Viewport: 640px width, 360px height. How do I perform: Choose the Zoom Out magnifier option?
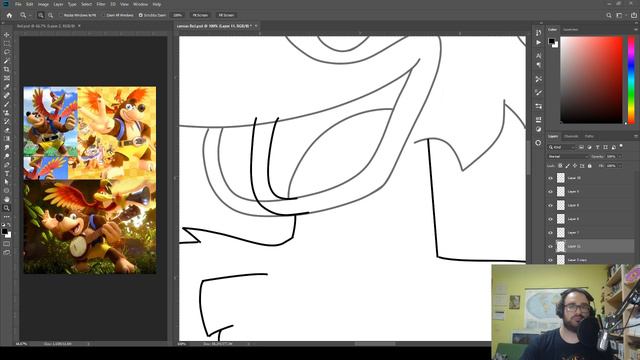pyautogui.click(x=50, y=15)
